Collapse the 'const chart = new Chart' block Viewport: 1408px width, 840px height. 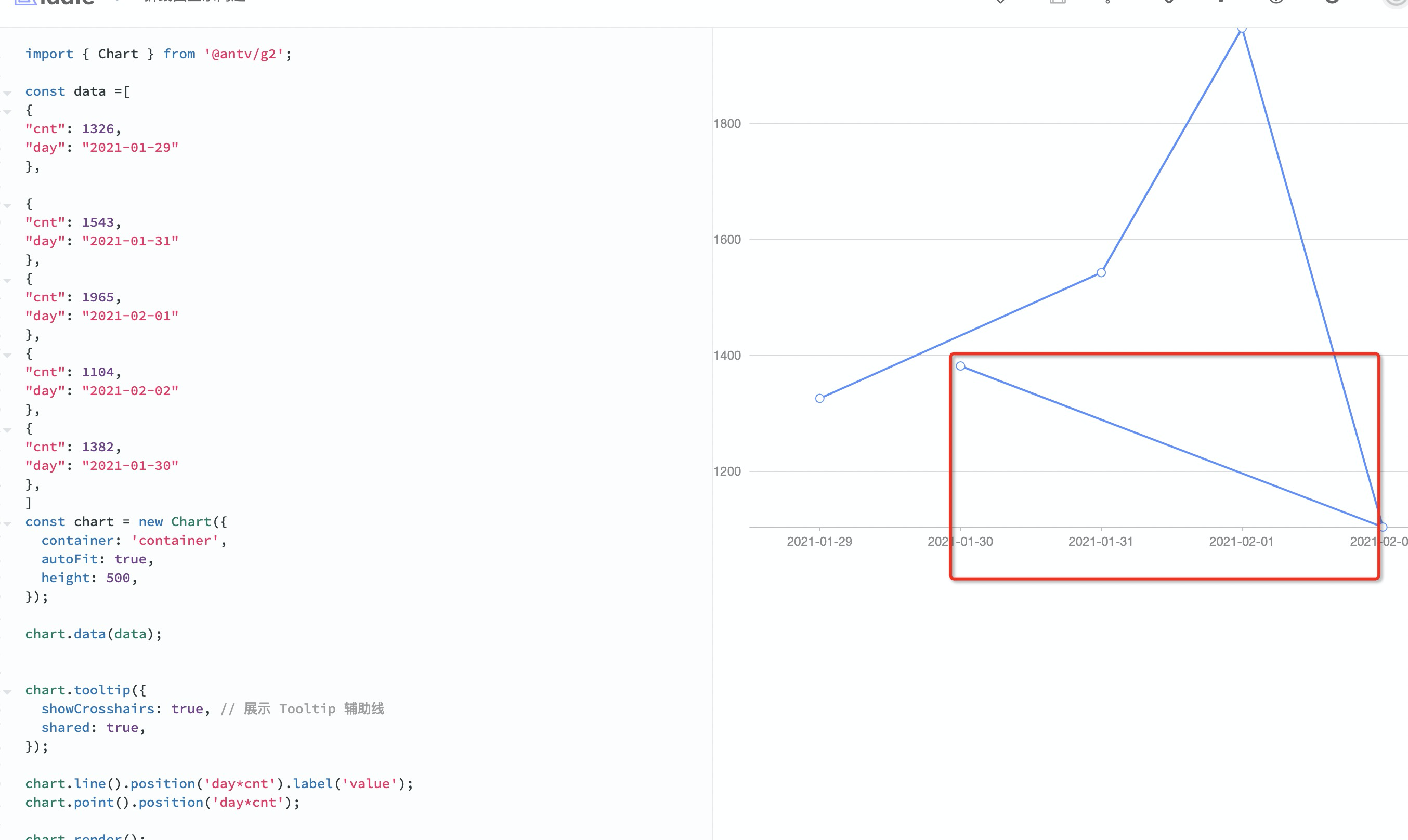(7, 523)
